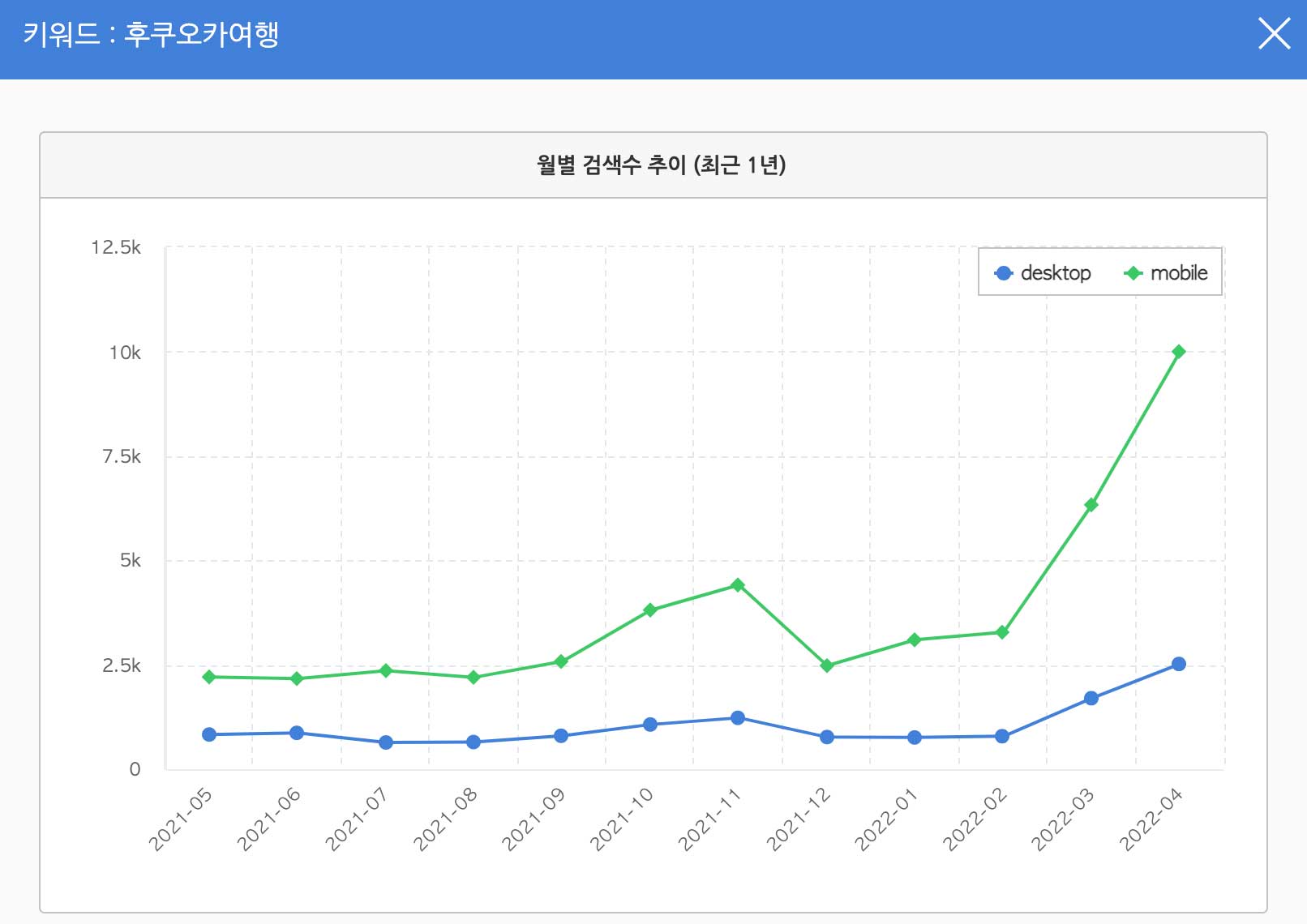
Task: Select the mobile peak marker at 2021-11
Action: click(x=737, y=585)
